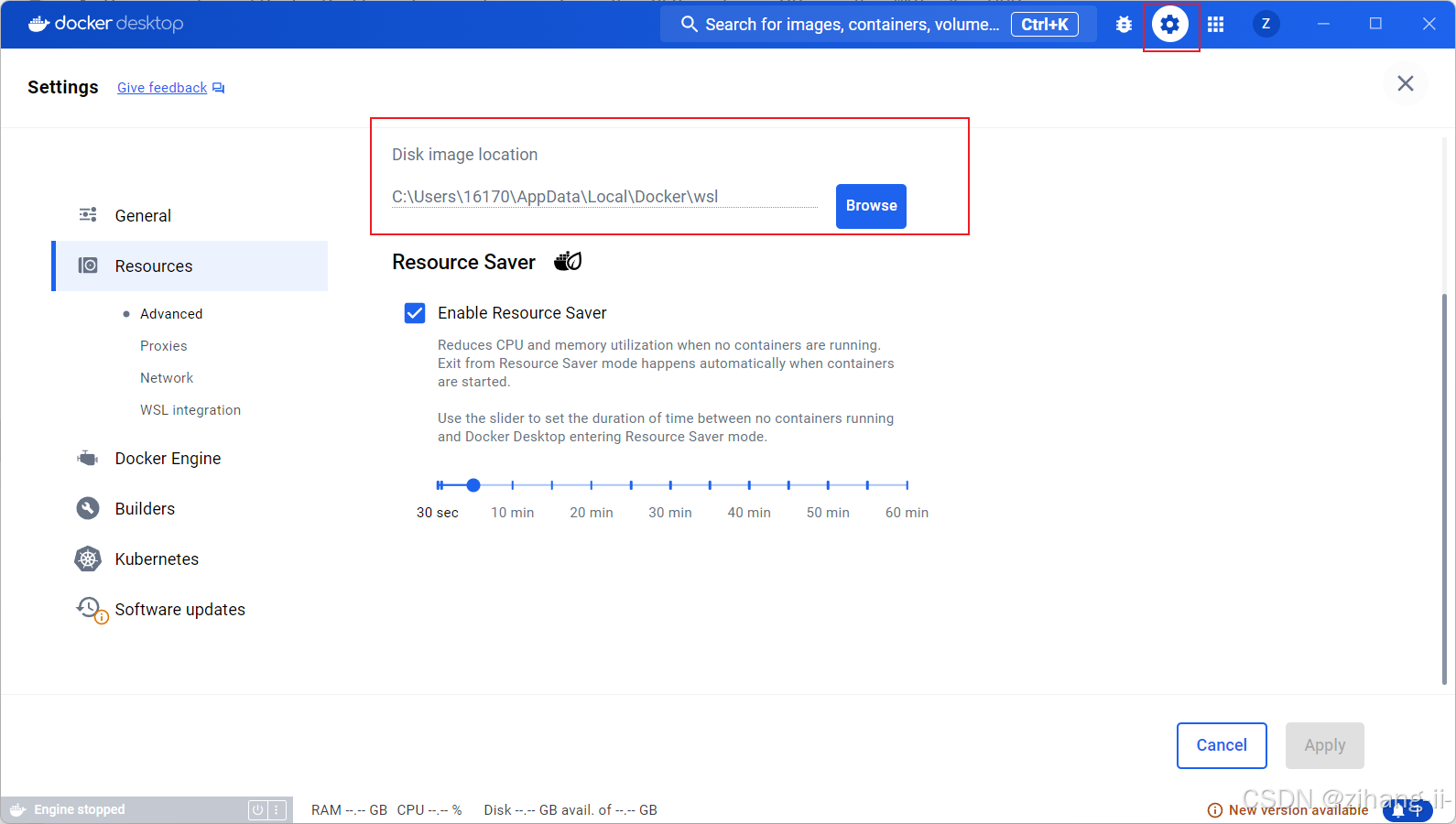Click the Docker Desktop whale logo
This screenshot has height=824, width=1456.
coord(39,24)
